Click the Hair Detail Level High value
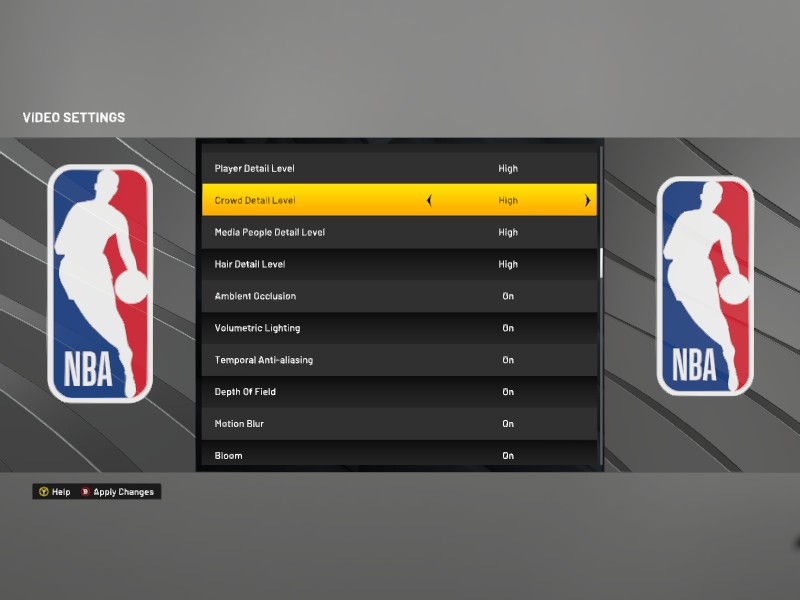The height and width of the screenshot is (600, 800). [508, 264]
